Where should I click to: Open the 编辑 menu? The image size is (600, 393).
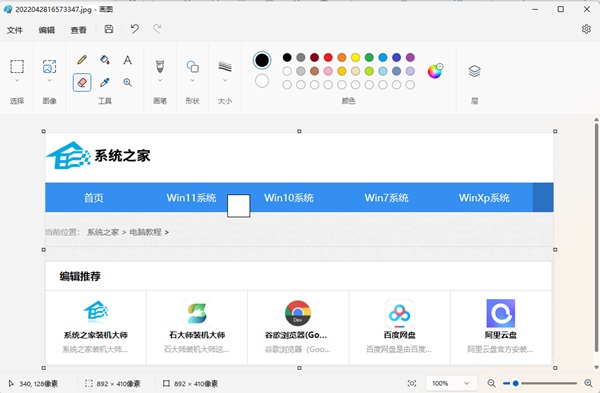pos(47,30)
